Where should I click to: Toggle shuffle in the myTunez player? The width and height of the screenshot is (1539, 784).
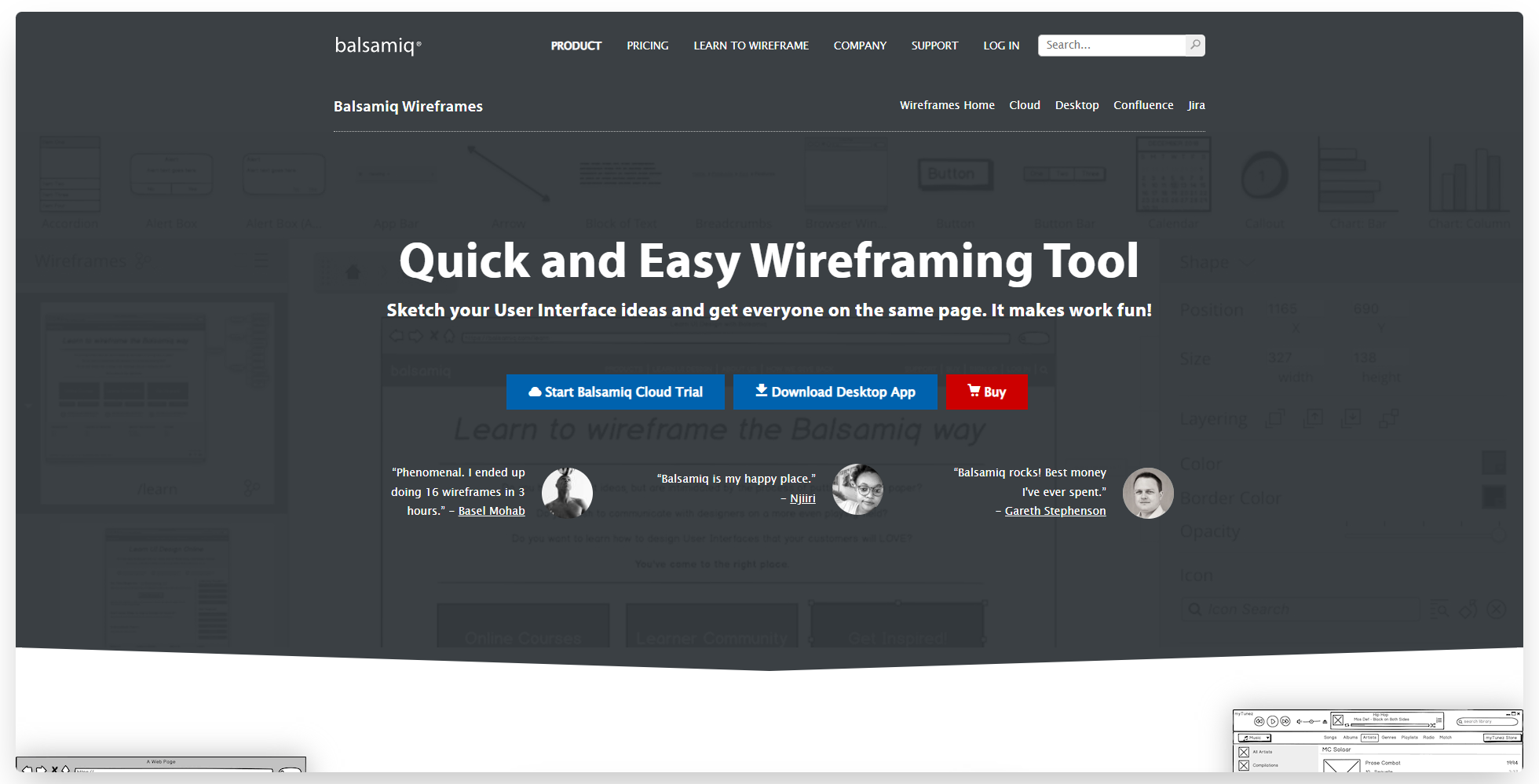coord(1433,725)
